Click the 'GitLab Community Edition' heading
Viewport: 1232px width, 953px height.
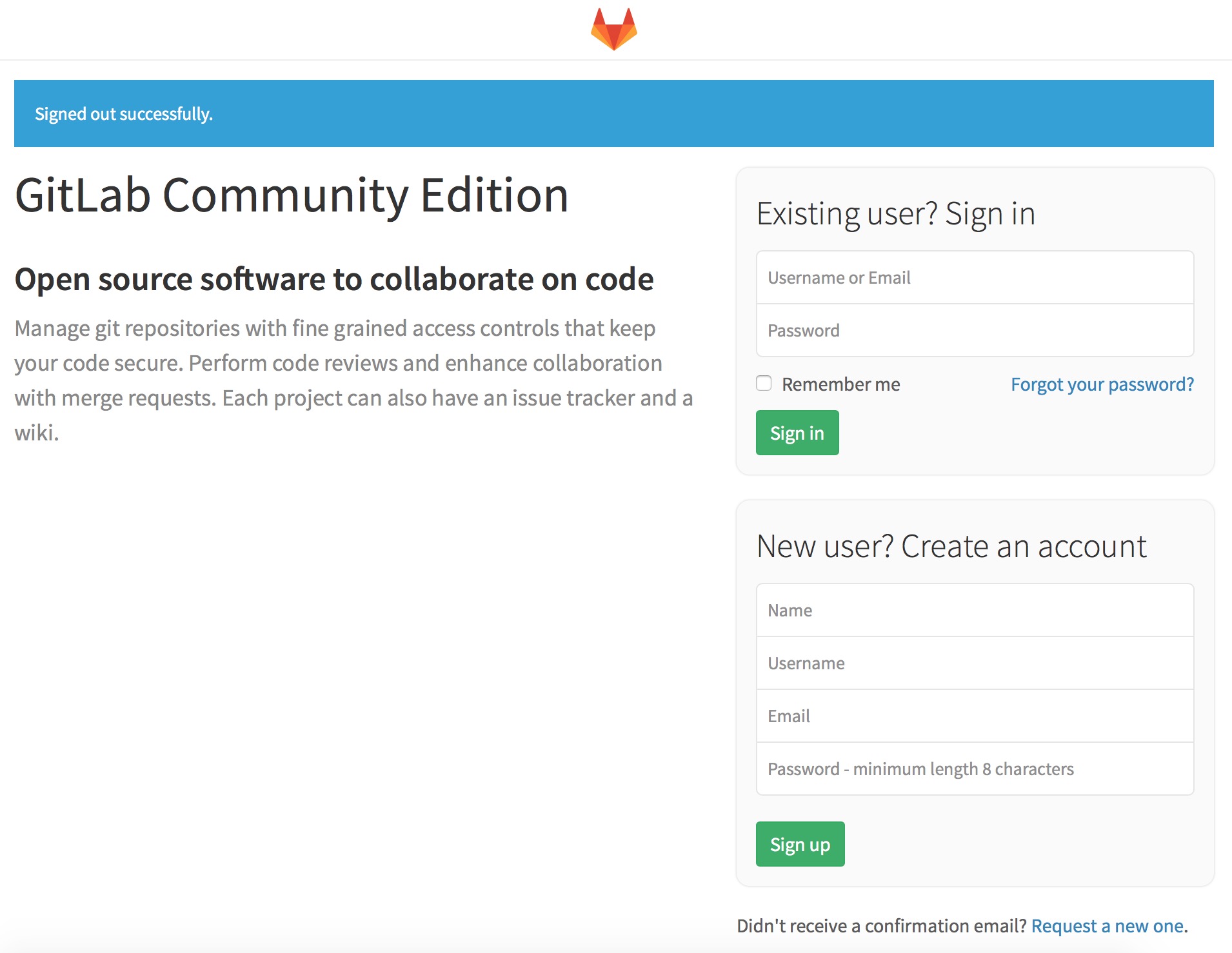292,195
